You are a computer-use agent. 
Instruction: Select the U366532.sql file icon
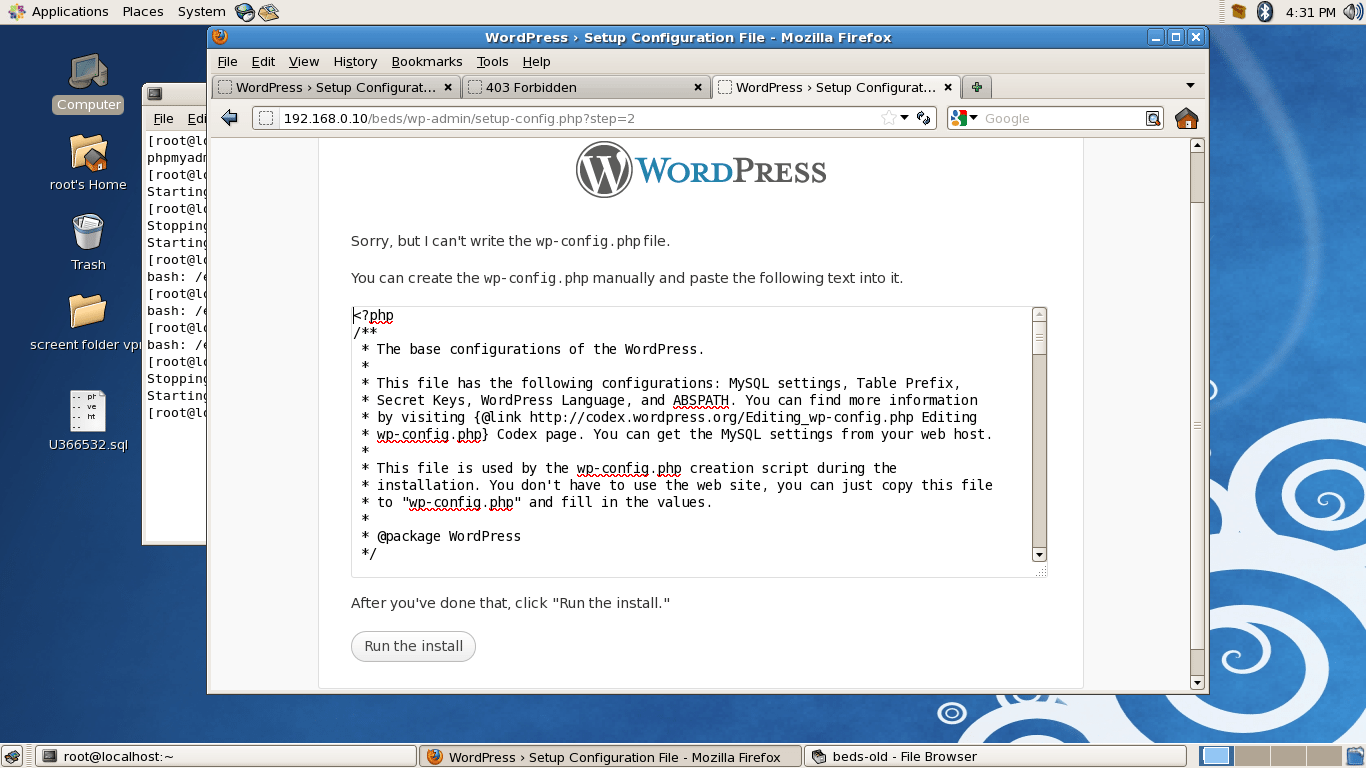88,422
